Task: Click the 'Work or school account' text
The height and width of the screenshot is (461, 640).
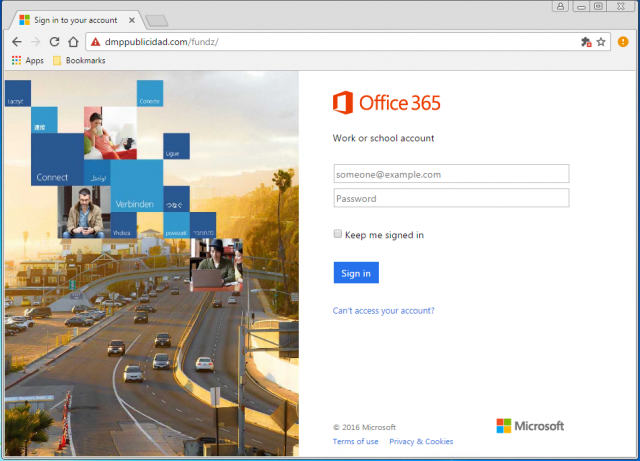Action: click(x=383, y=138)
